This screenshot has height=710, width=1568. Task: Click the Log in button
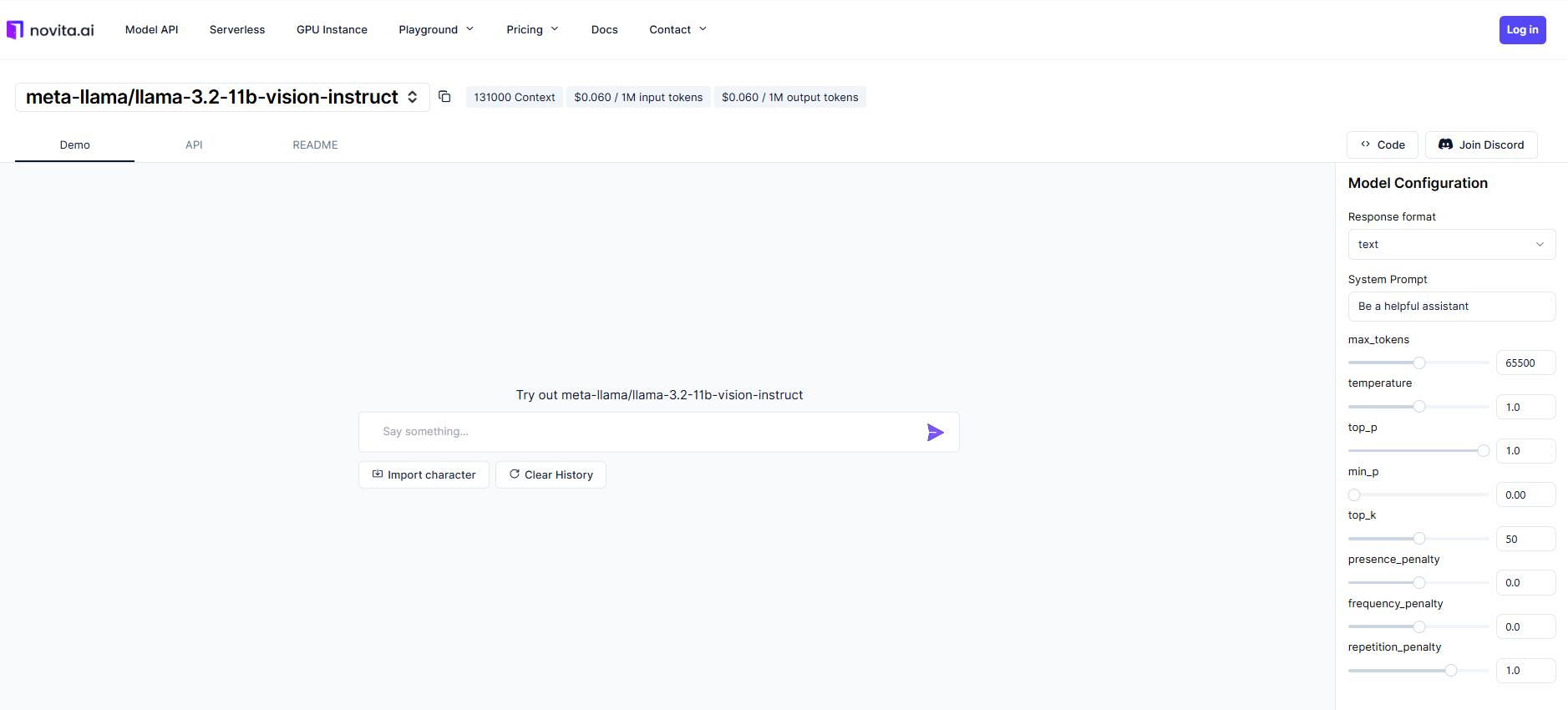(1522, 30)
